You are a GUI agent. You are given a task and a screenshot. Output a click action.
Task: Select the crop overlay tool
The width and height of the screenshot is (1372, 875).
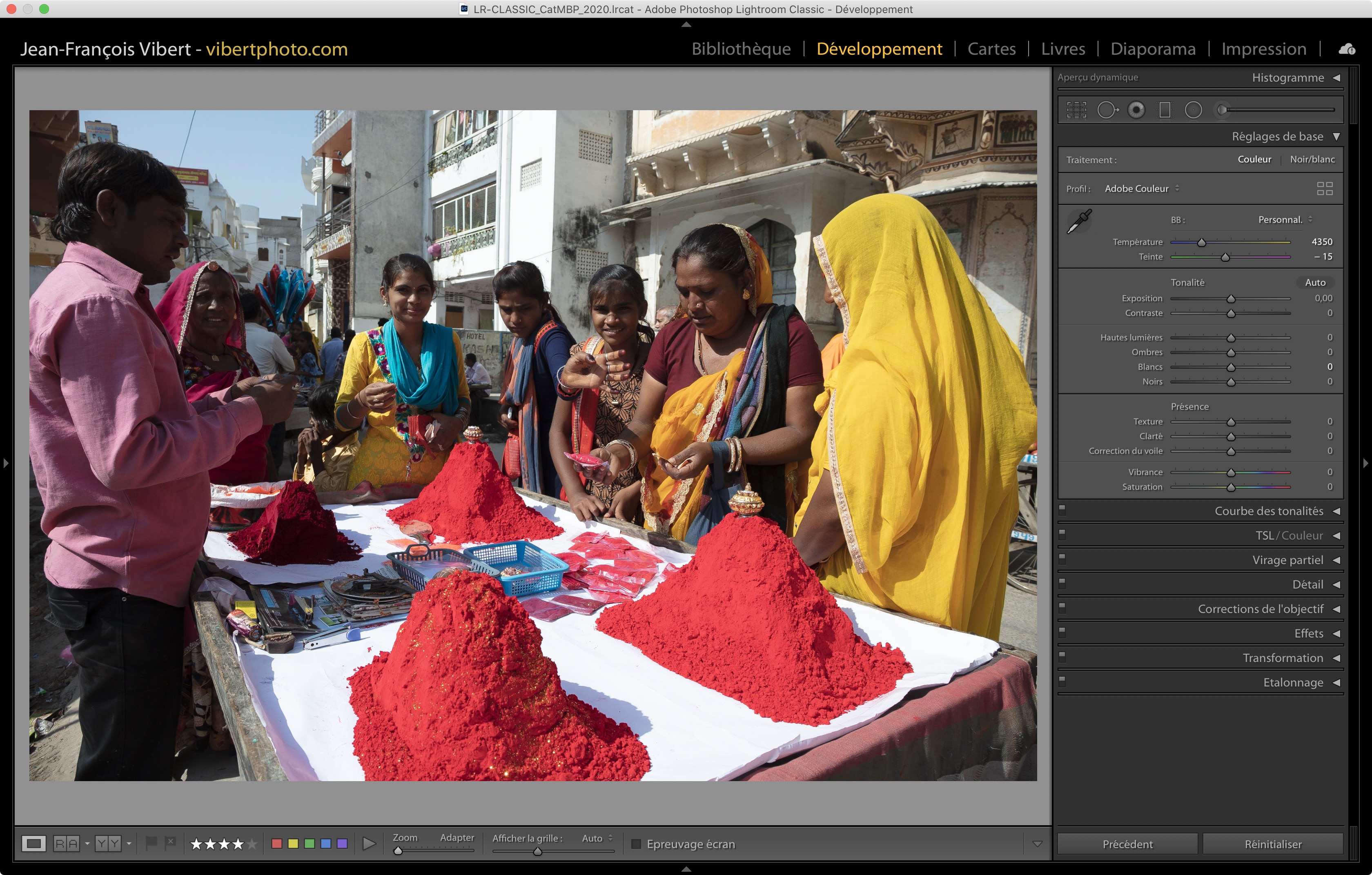pyautogui.click(x=1076, y=110)
